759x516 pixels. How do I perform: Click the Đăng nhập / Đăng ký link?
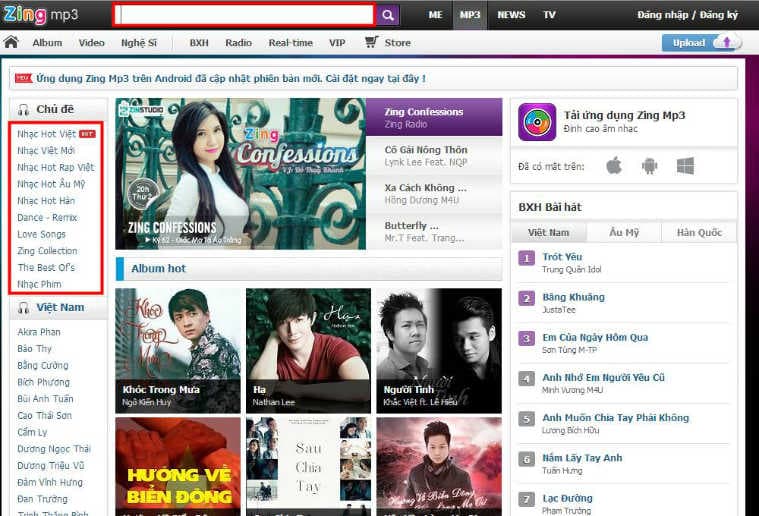tap(685, 15)
